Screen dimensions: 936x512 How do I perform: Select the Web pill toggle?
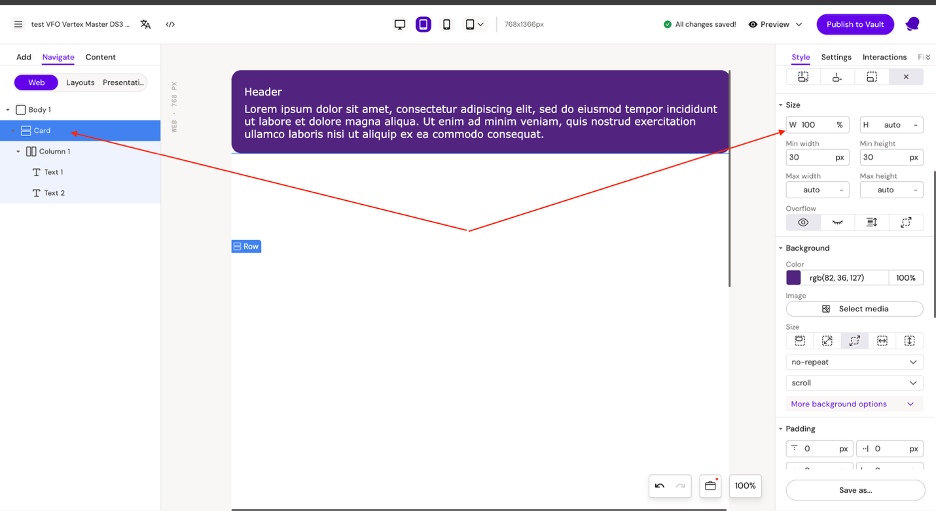[x=36, y=83]
